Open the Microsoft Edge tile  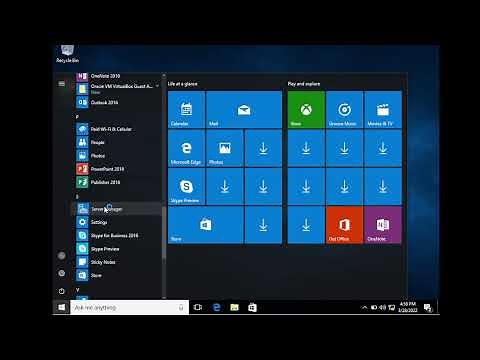click(x=186, y=148)
